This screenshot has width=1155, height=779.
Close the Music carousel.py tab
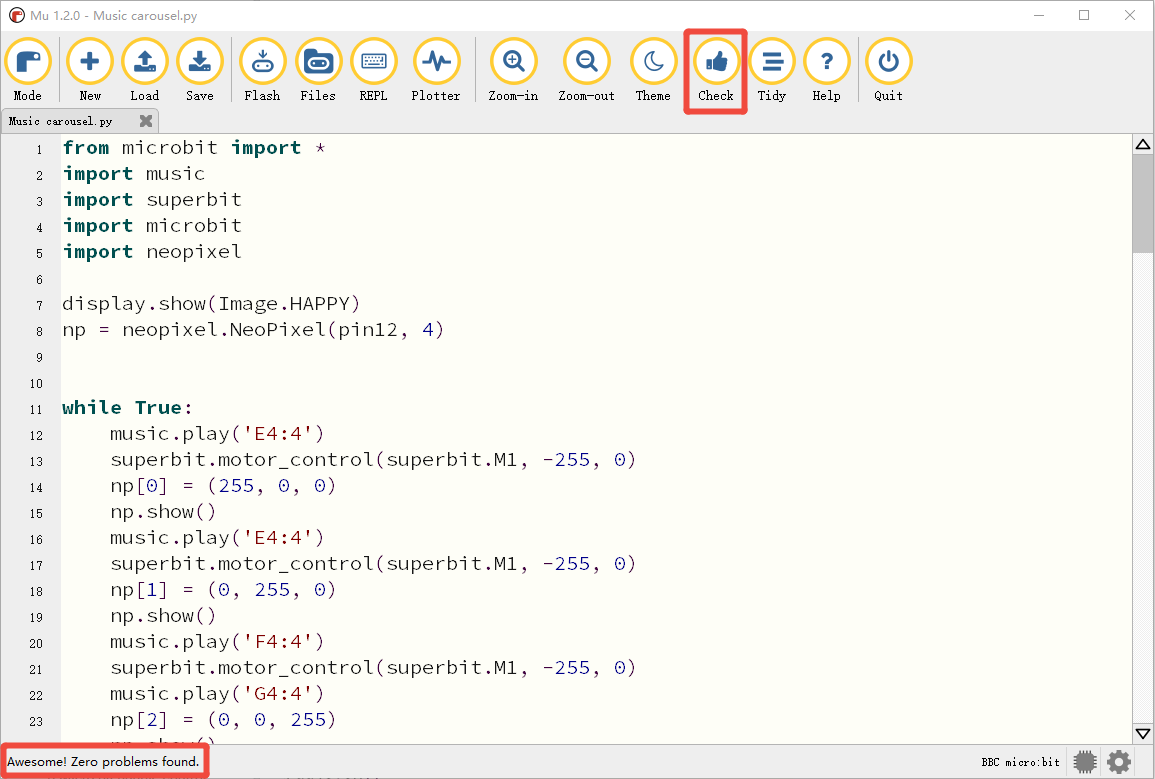click(x=146, y=121)
